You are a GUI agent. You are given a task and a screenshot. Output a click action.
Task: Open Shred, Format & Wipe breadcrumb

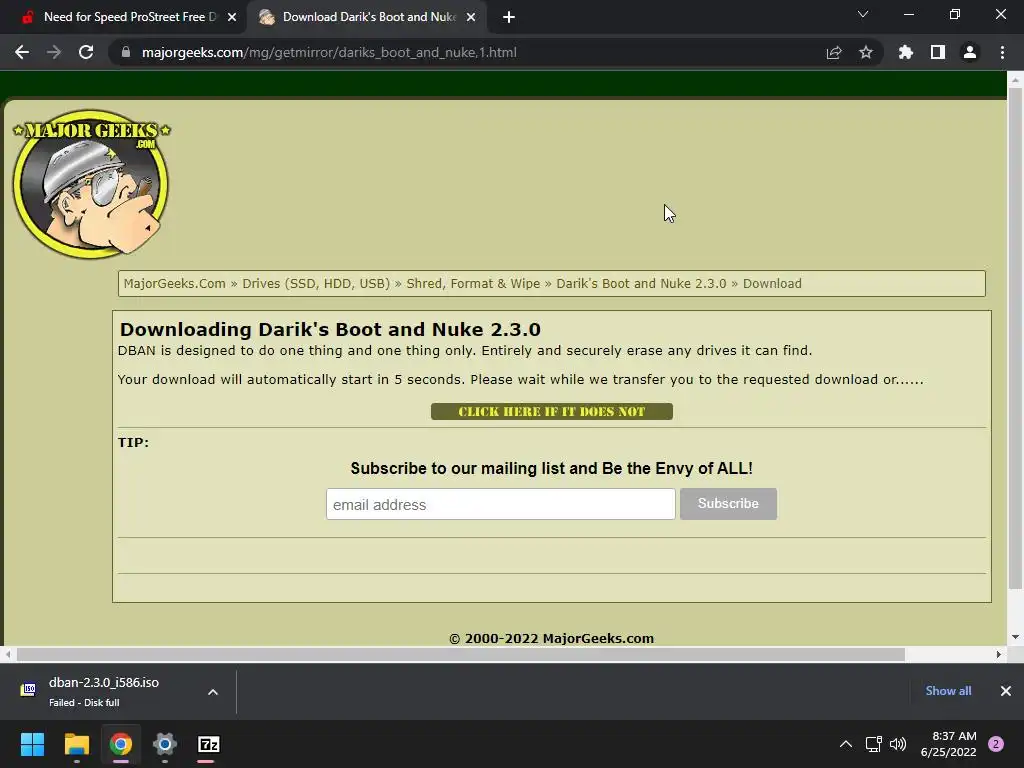473,283
